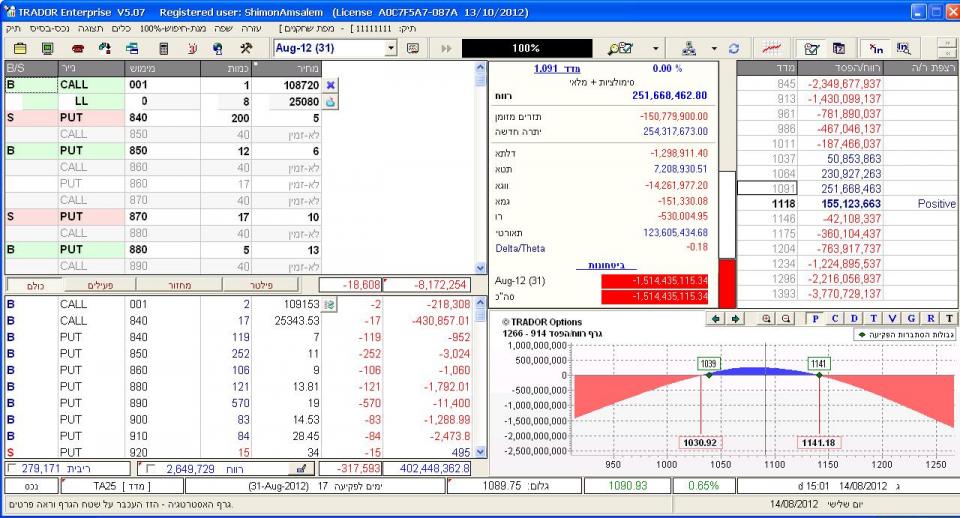Click the hammer and wrench tools icon
960x518 pixels.
[246, 48]
